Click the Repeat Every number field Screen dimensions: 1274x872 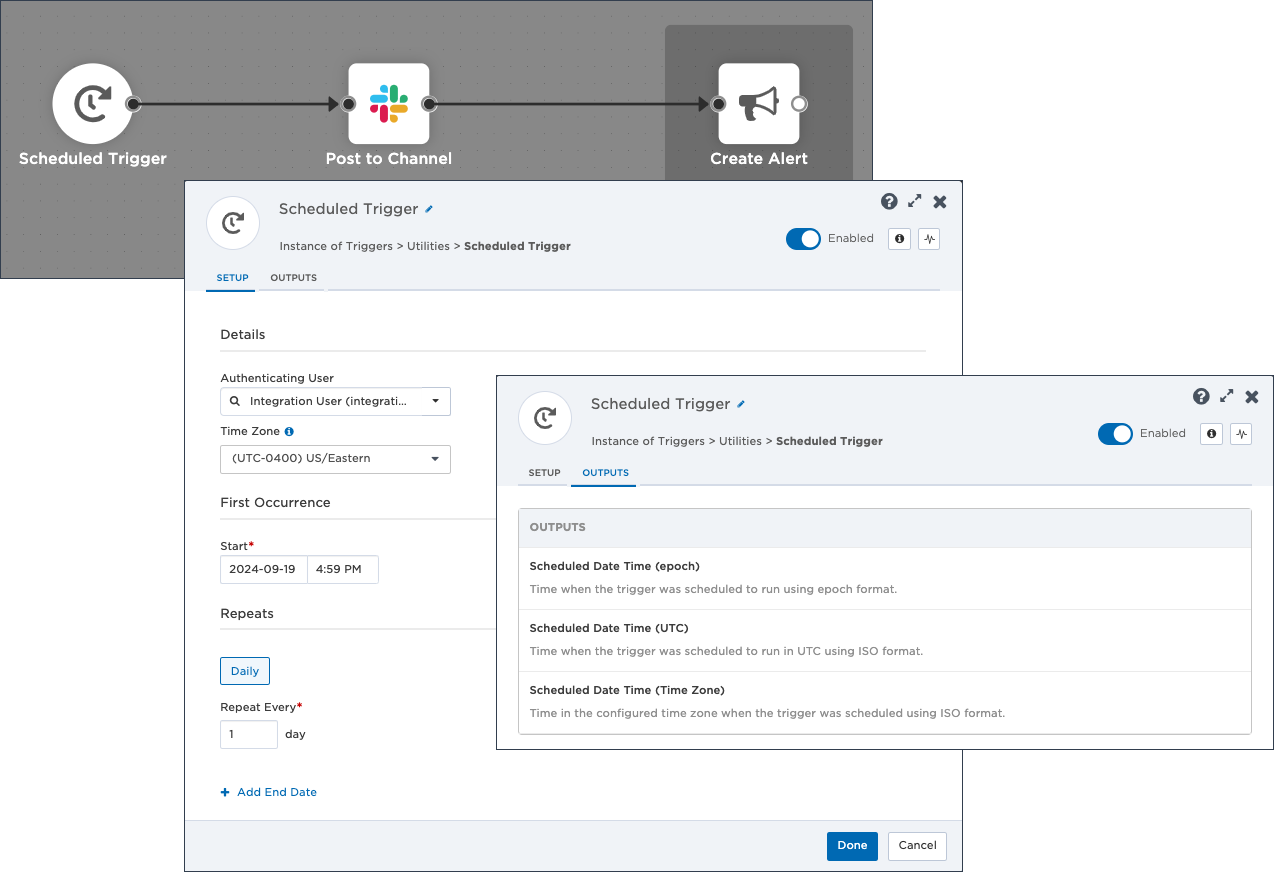pos(248,734)
